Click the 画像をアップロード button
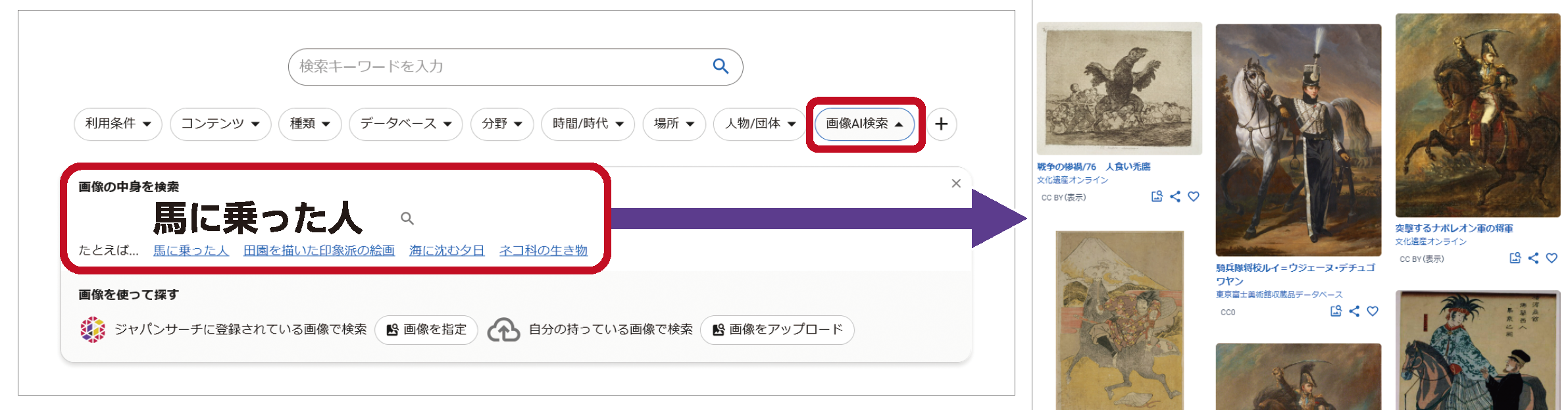Screen dimensions: 1568x410 click(777, 330)
